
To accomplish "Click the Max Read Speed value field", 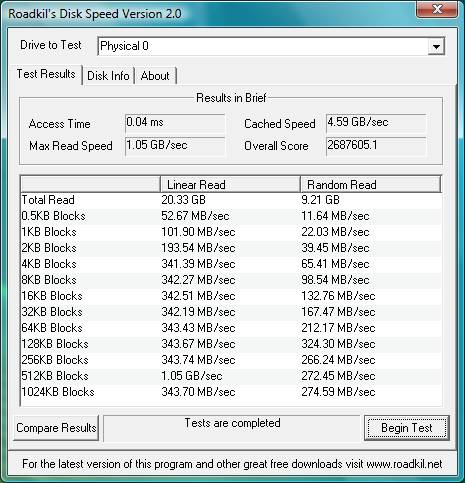I will [175, 146].
